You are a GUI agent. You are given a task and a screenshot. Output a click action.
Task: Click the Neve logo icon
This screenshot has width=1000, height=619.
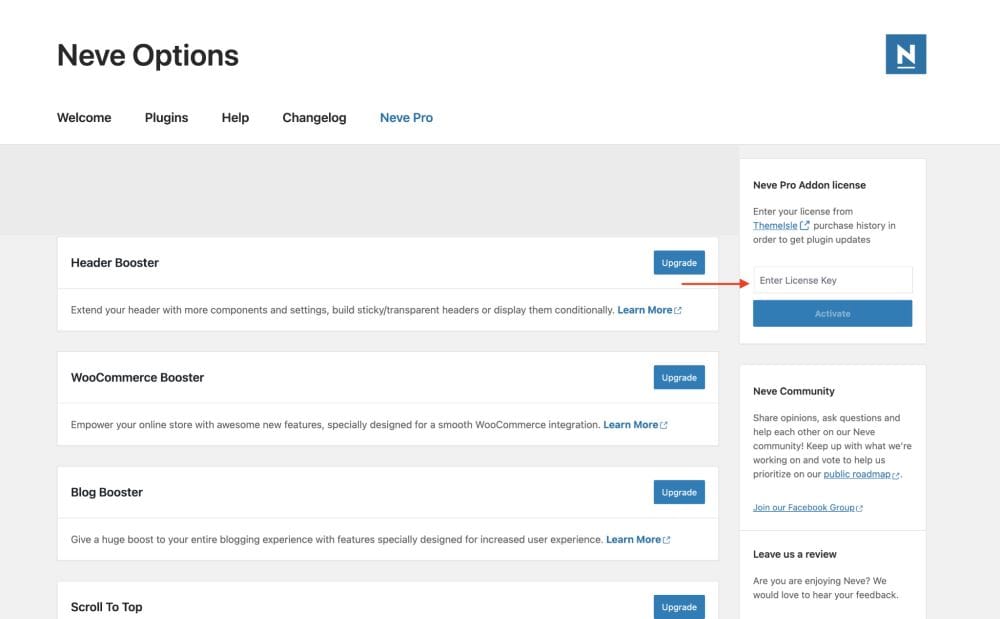point(906,54)
